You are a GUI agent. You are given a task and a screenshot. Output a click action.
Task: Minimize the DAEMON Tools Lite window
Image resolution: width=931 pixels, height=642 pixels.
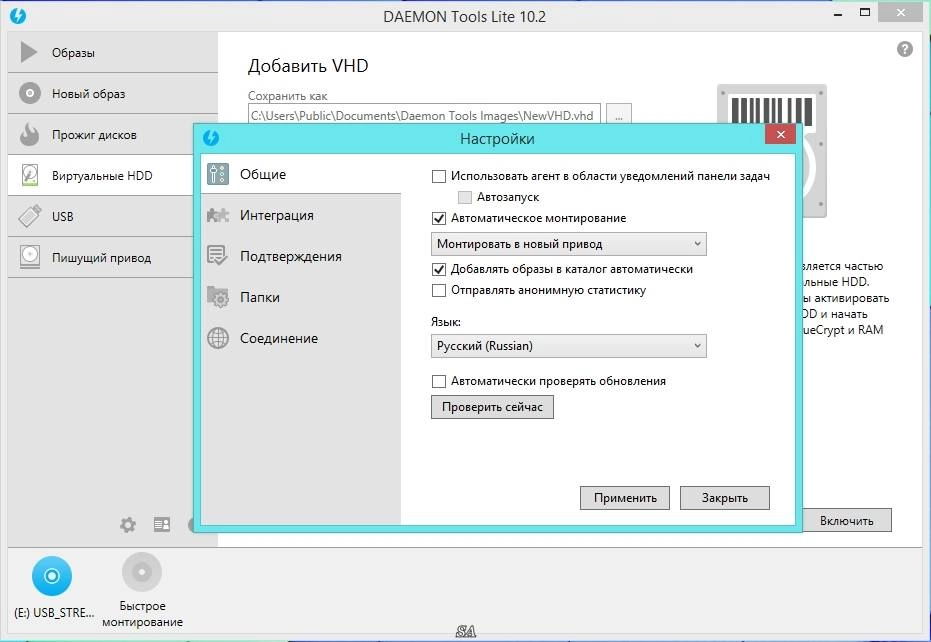point(838,14)
